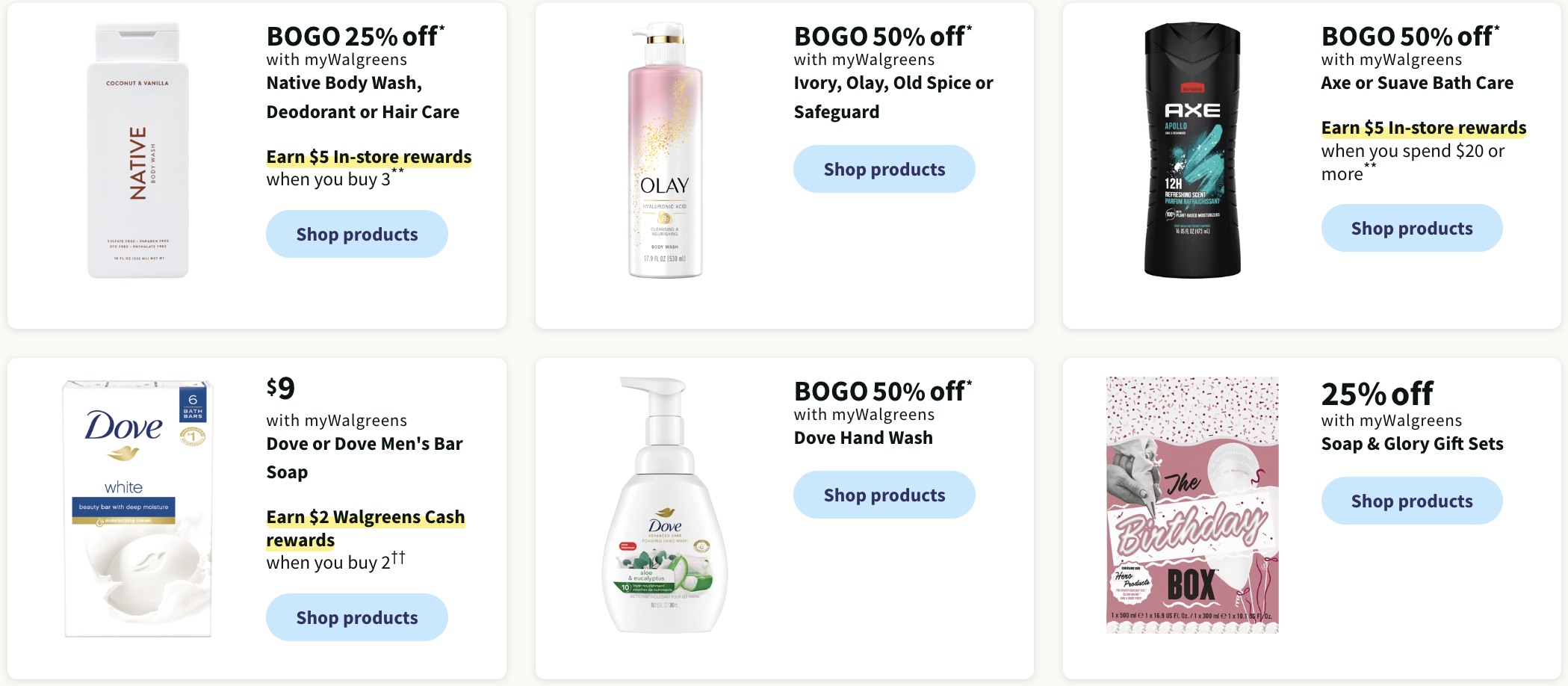
Task: Shop products for Dove Hand Wash deal
Action: 884,495
